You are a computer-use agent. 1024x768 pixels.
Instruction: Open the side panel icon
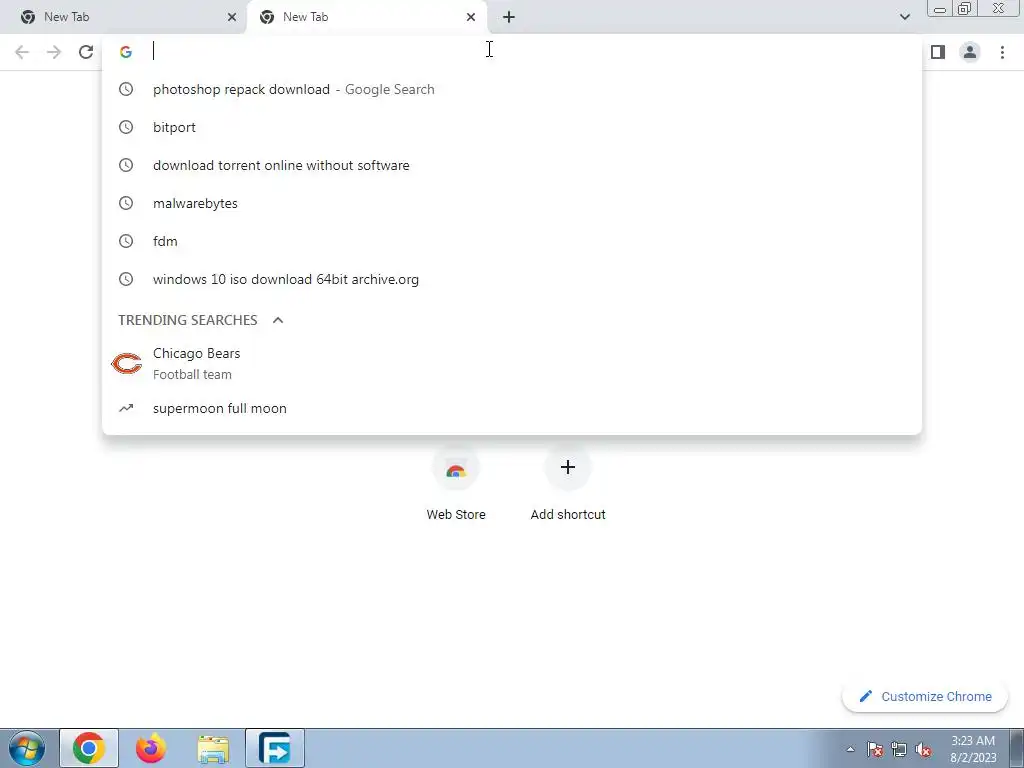coord(938,52)
